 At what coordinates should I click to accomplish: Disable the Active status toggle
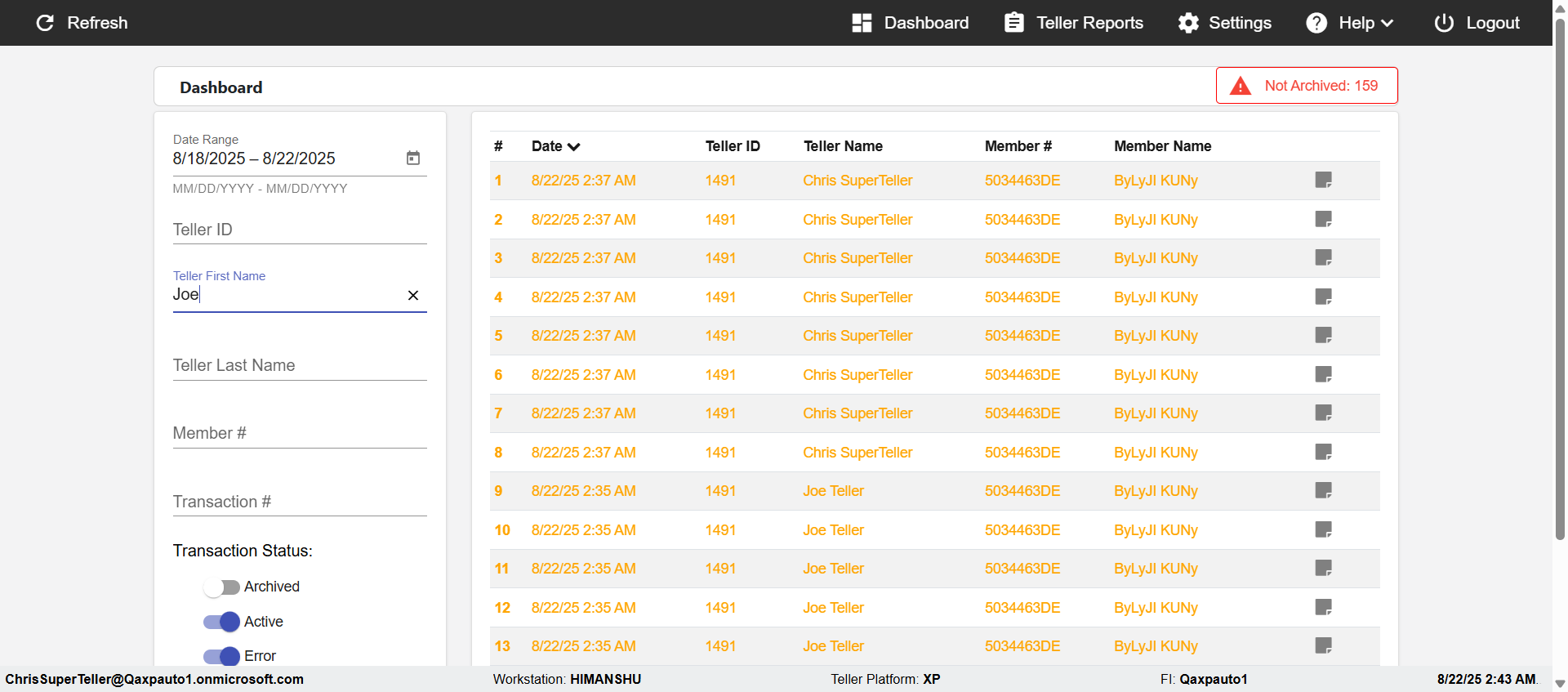221,622
